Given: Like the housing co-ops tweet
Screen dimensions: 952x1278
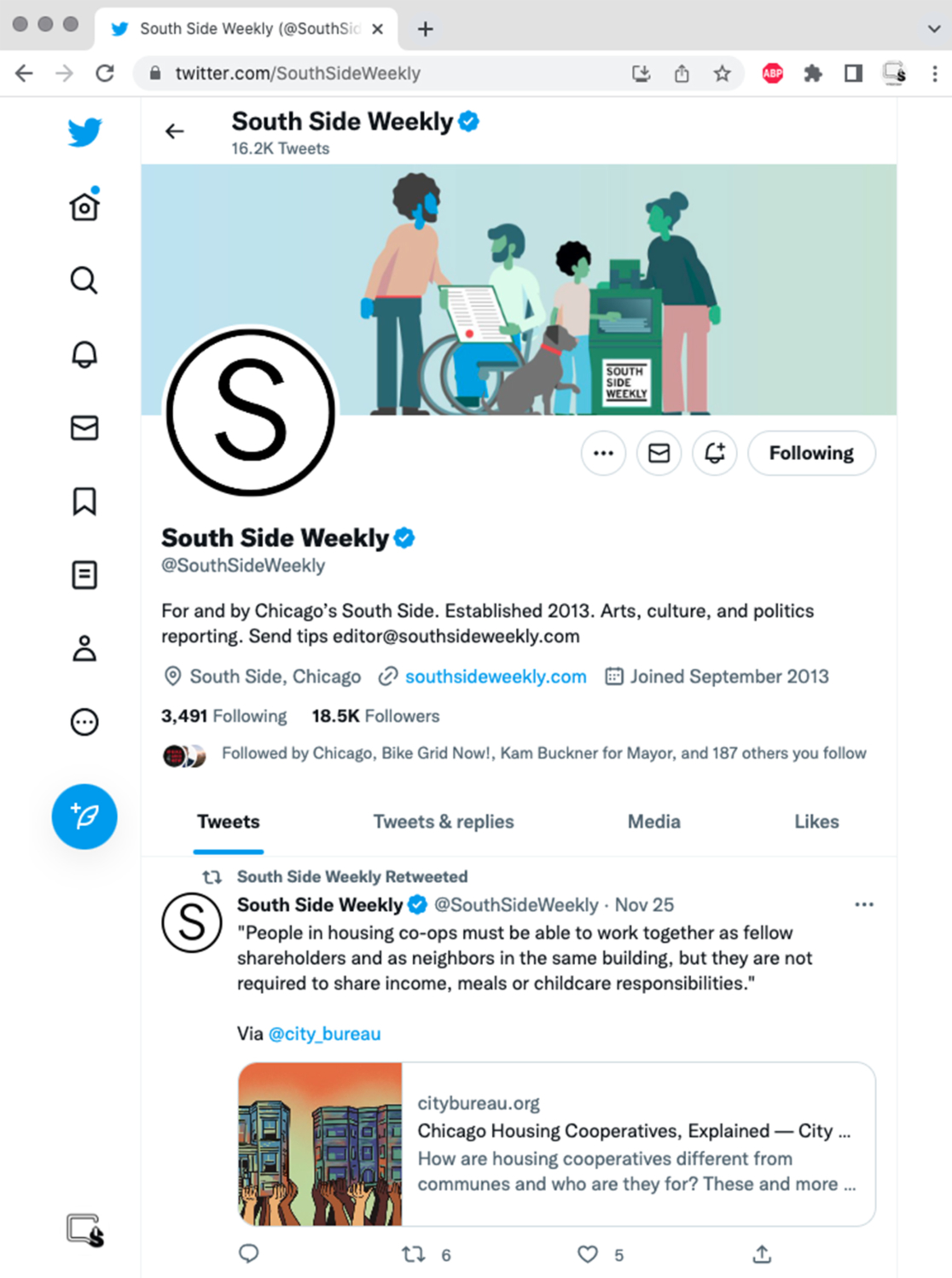Looking at the screenshot, I should point(588,1254).
